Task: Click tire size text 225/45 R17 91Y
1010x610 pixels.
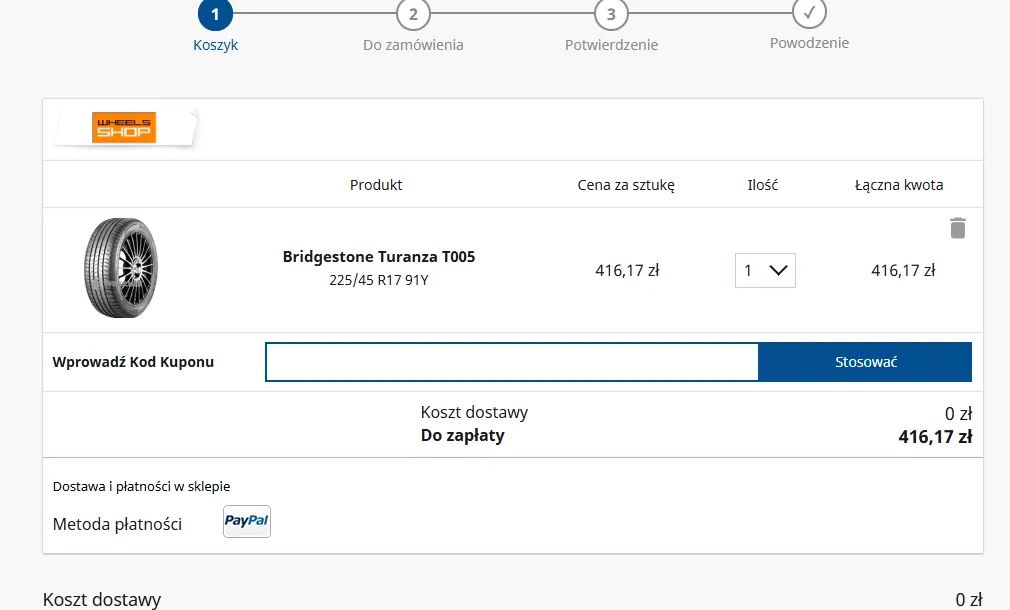Action: point(379,280)
